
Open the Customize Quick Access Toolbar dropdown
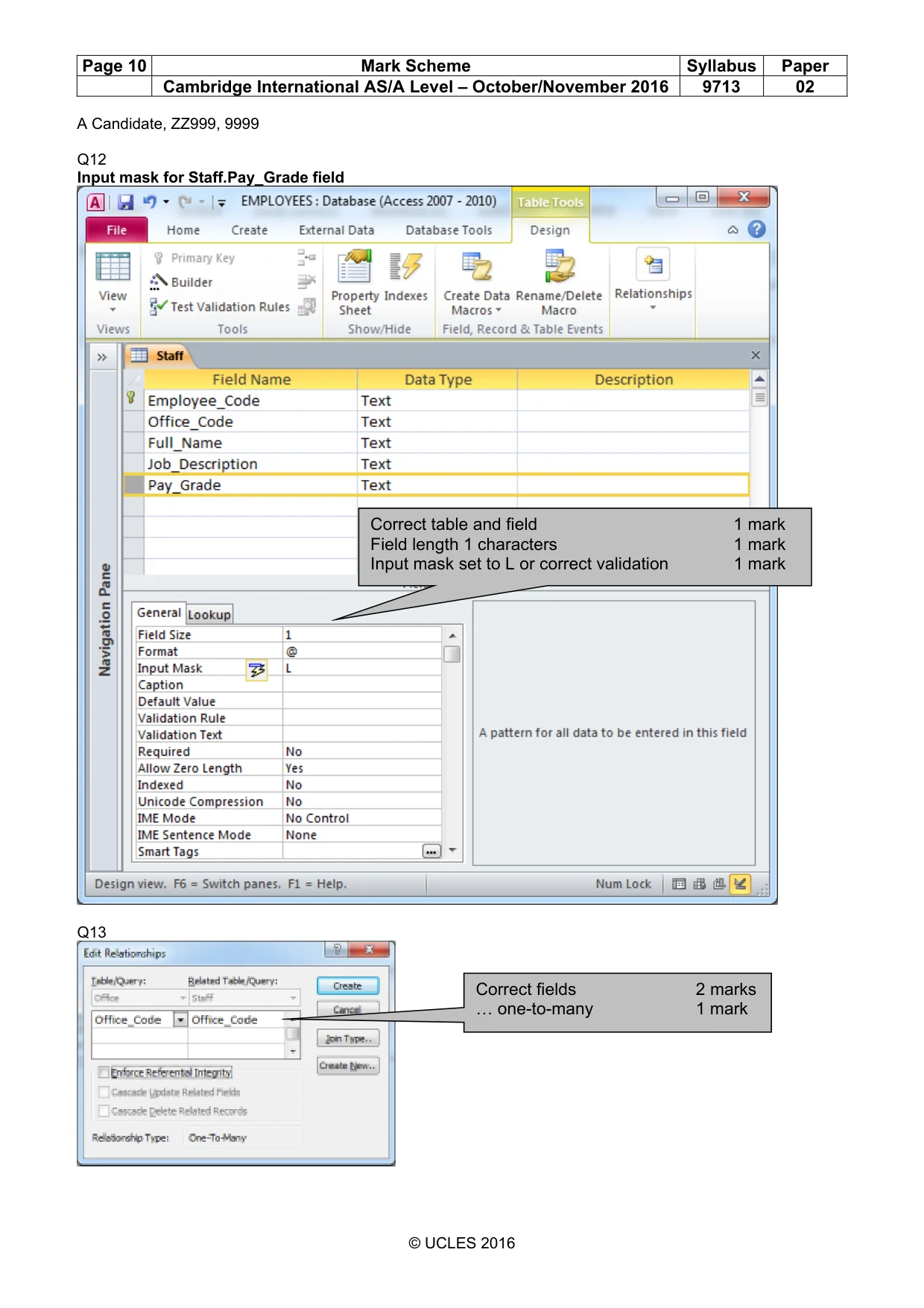[x=221, y=202]
